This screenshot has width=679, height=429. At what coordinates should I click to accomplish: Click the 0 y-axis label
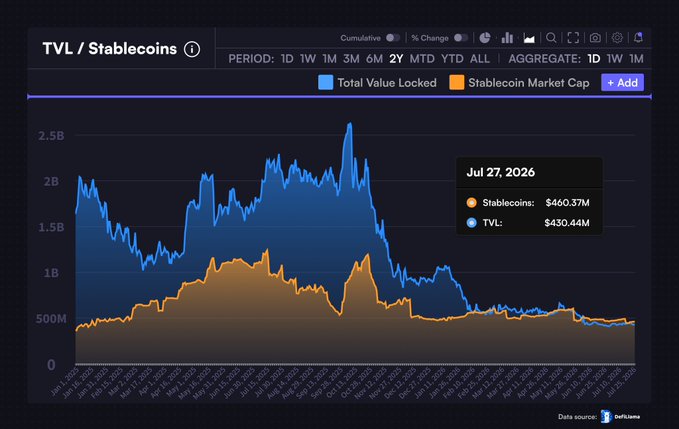[52, 365]
